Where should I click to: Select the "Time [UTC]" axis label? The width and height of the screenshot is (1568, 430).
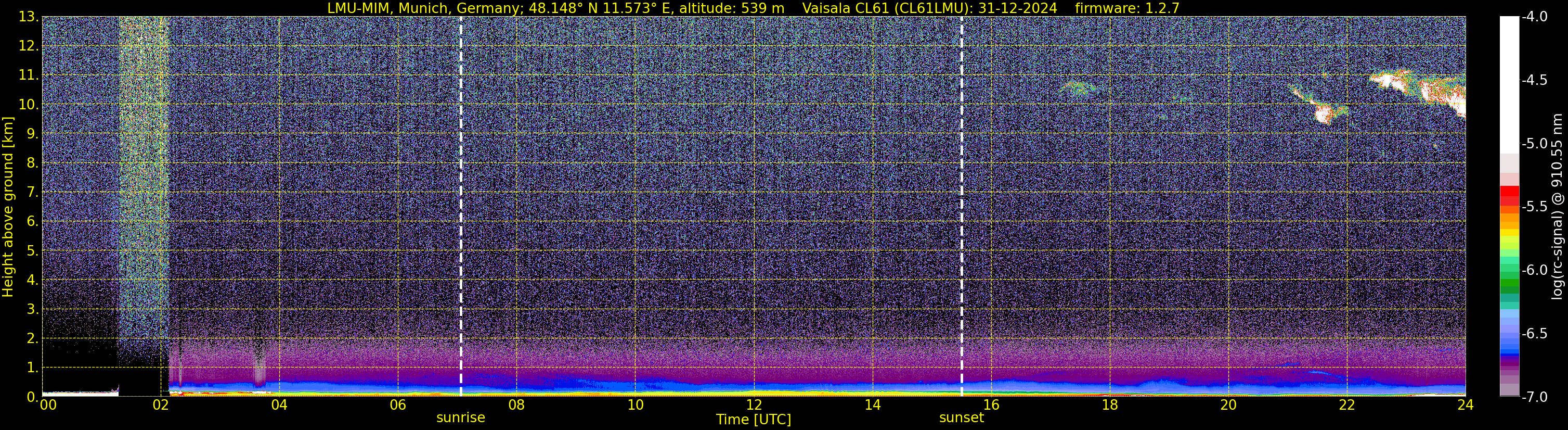(754, 419)
